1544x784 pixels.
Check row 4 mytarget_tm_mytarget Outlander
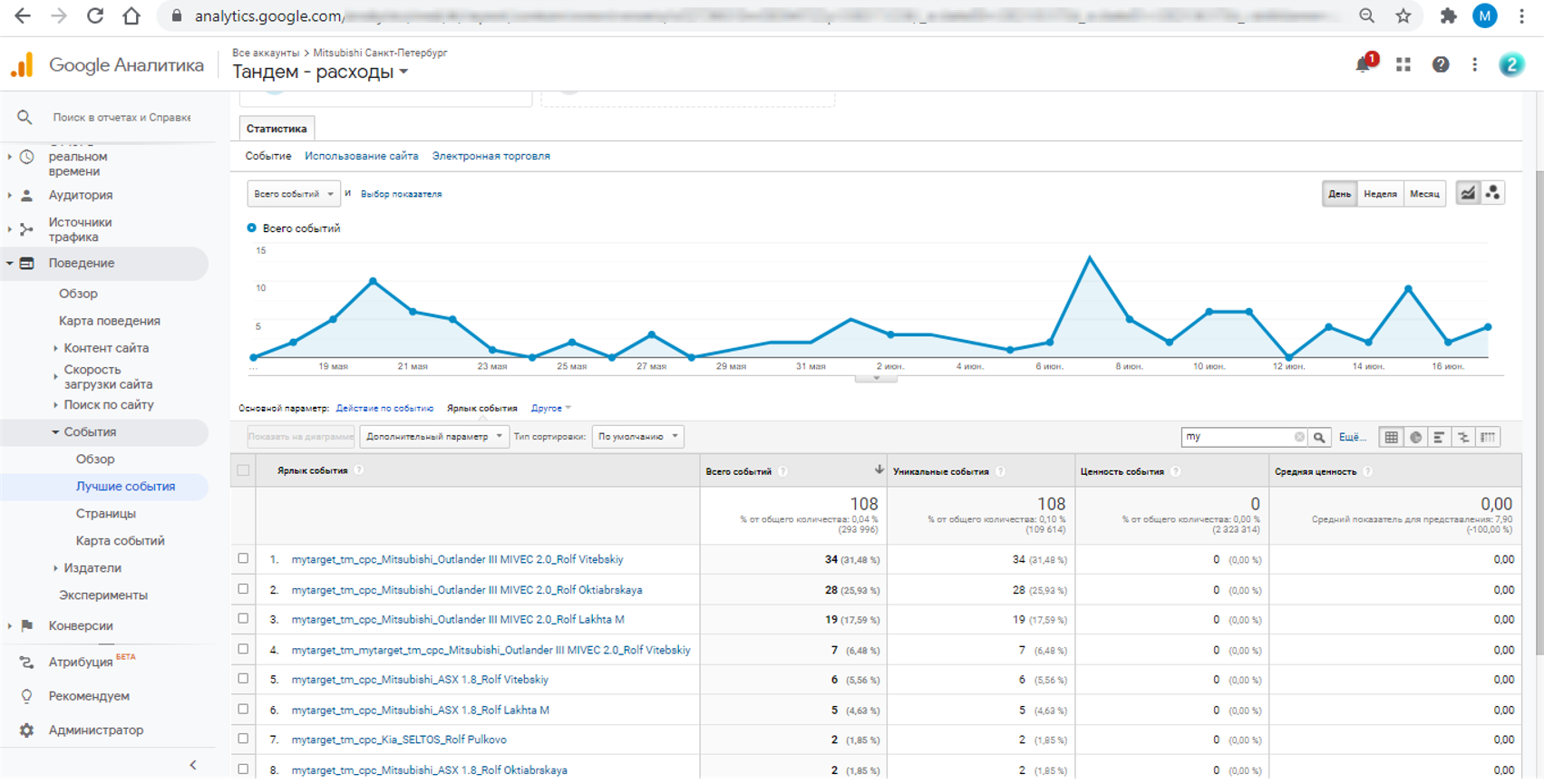[x=243, y=649]
